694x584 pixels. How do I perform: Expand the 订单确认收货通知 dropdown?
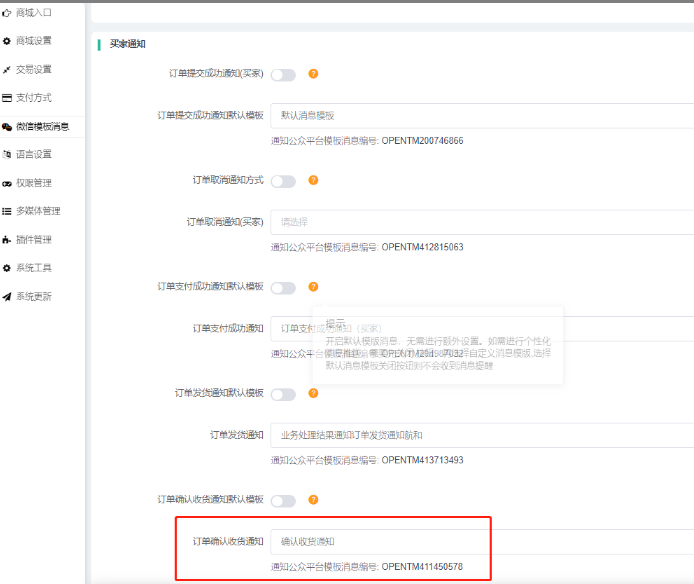tap(481, 541)
